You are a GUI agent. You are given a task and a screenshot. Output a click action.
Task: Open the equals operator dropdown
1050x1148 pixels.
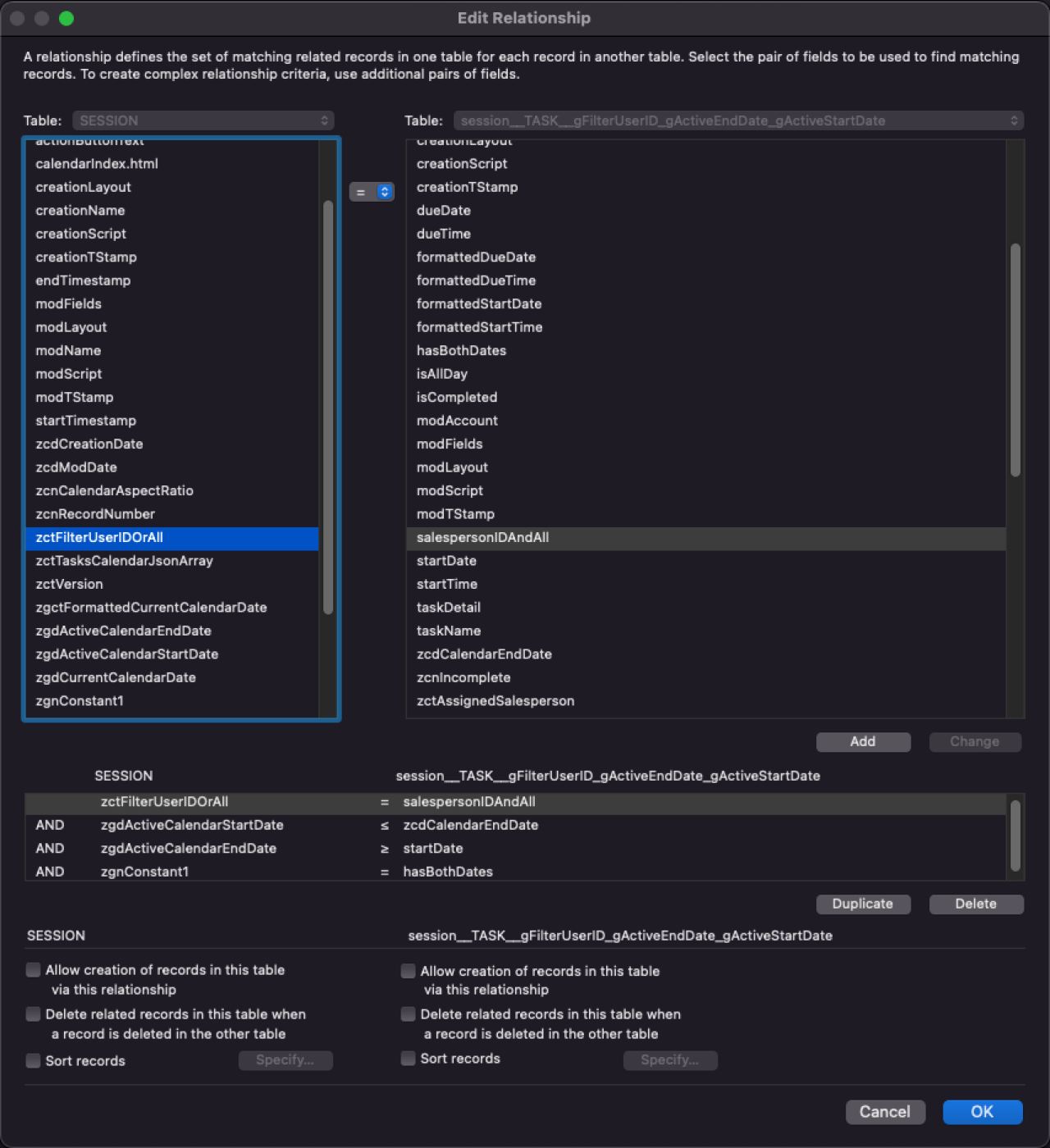(x=372, y=192)
